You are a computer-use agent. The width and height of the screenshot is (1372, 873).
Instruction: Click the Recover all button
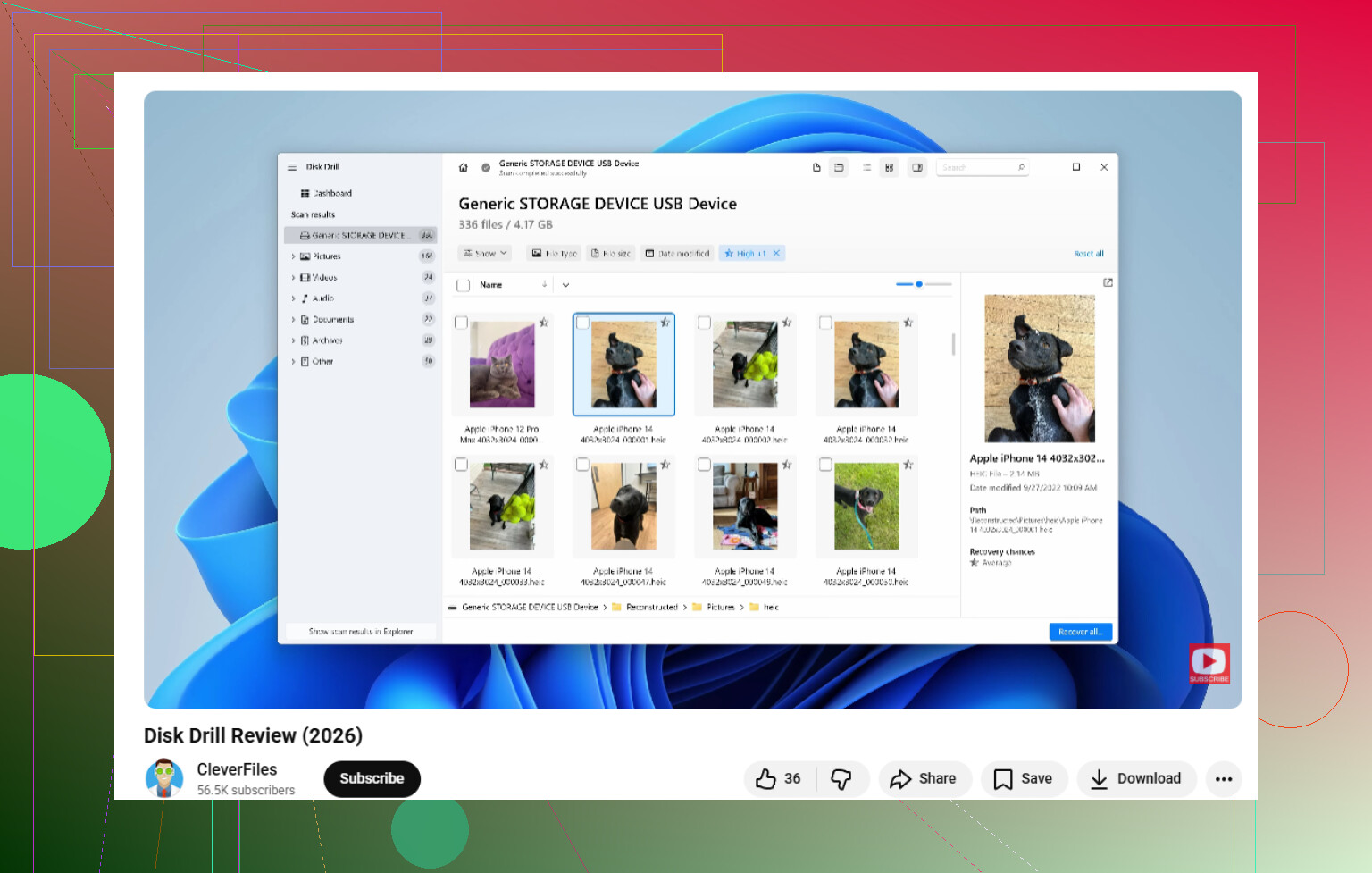[1080, 632]
